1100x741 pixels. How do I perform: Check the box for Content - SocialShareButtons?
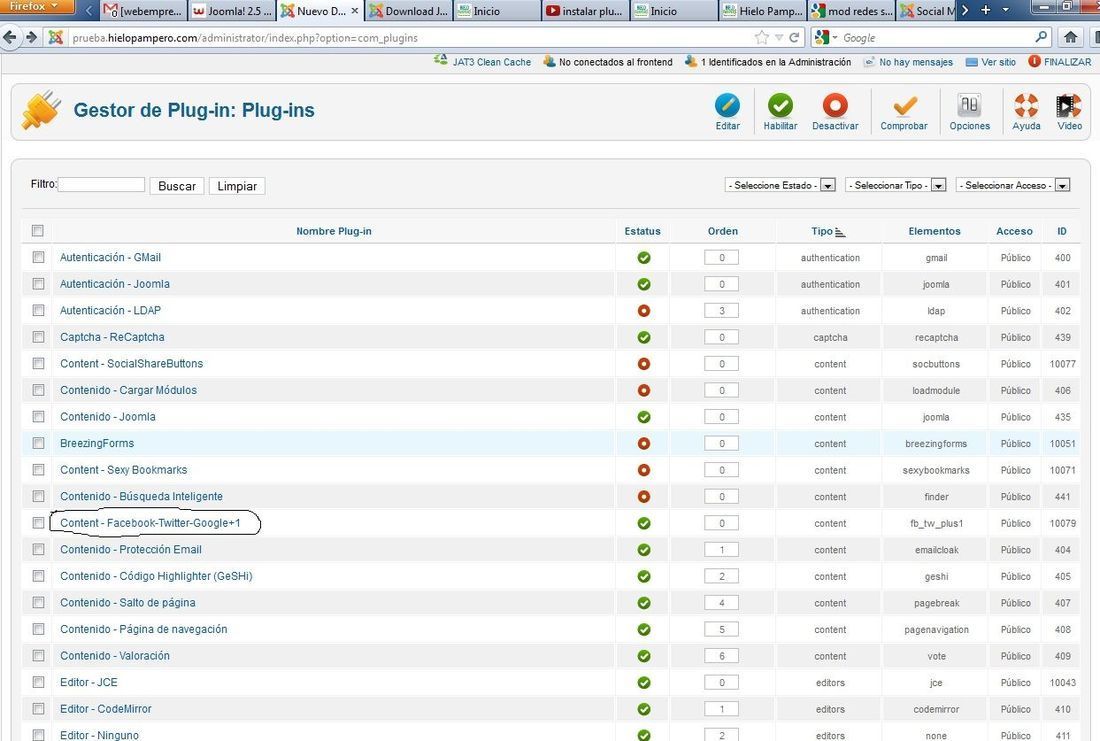coord(38,363)
